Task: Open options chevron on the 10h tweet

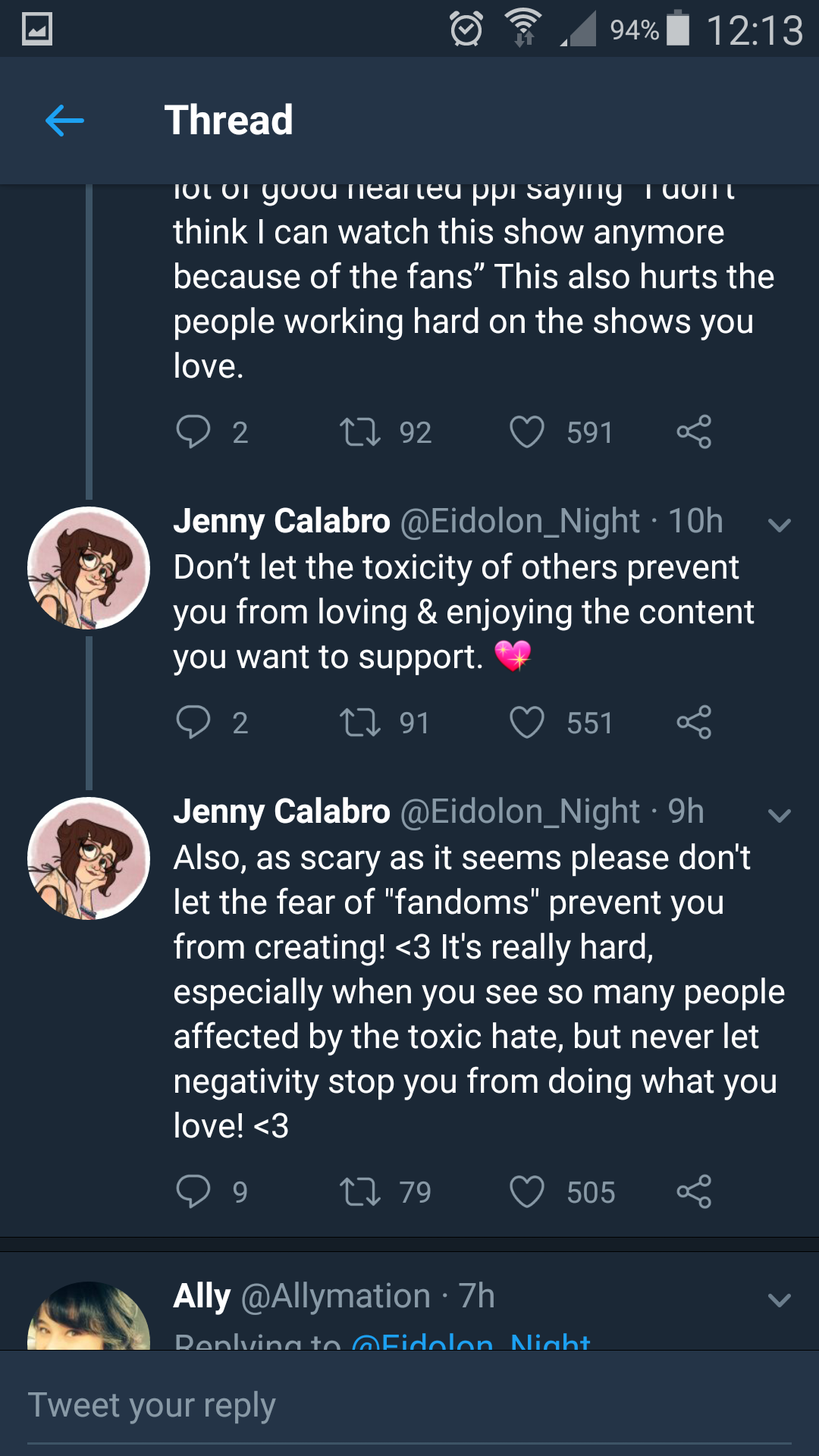Action: point(780,525)
